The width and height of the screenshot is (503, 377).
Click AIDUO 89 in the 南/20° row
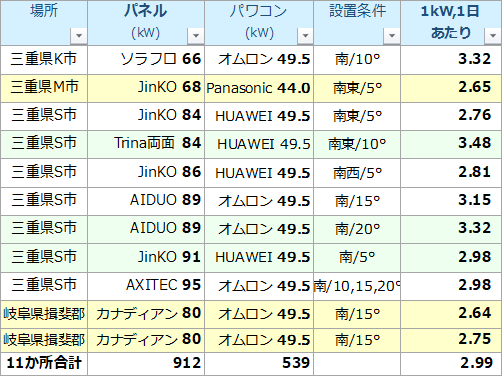point(146,229)
